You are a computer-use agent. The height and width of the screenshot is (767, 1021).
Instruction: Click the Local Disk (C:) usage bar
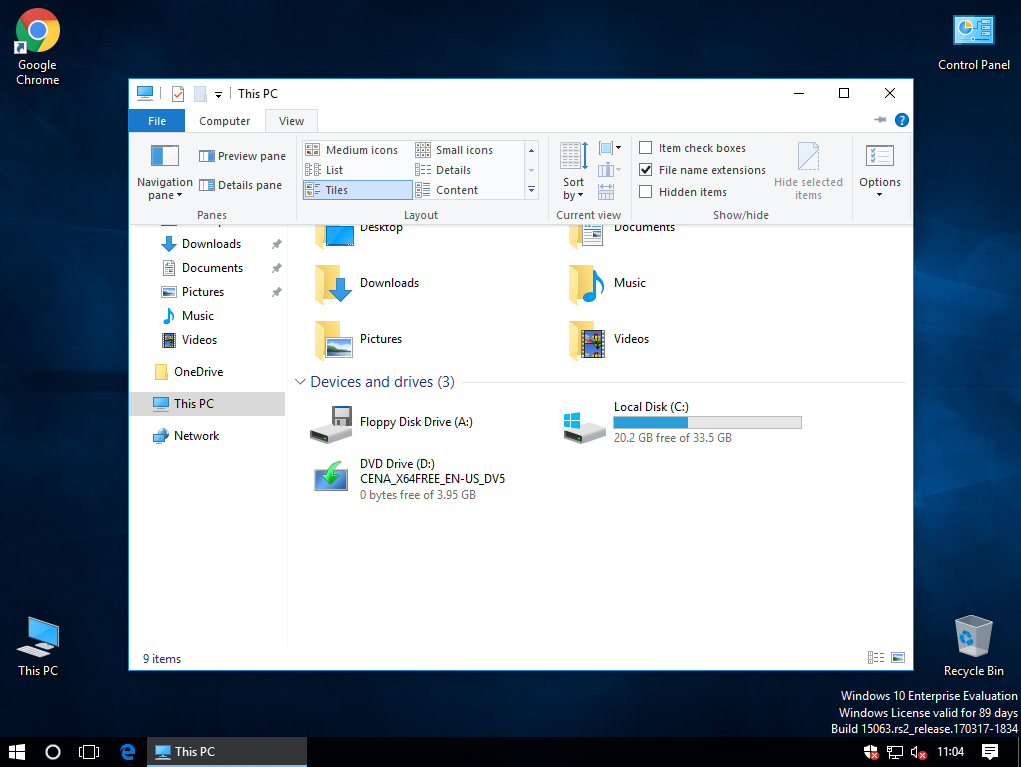pos(707,421)
